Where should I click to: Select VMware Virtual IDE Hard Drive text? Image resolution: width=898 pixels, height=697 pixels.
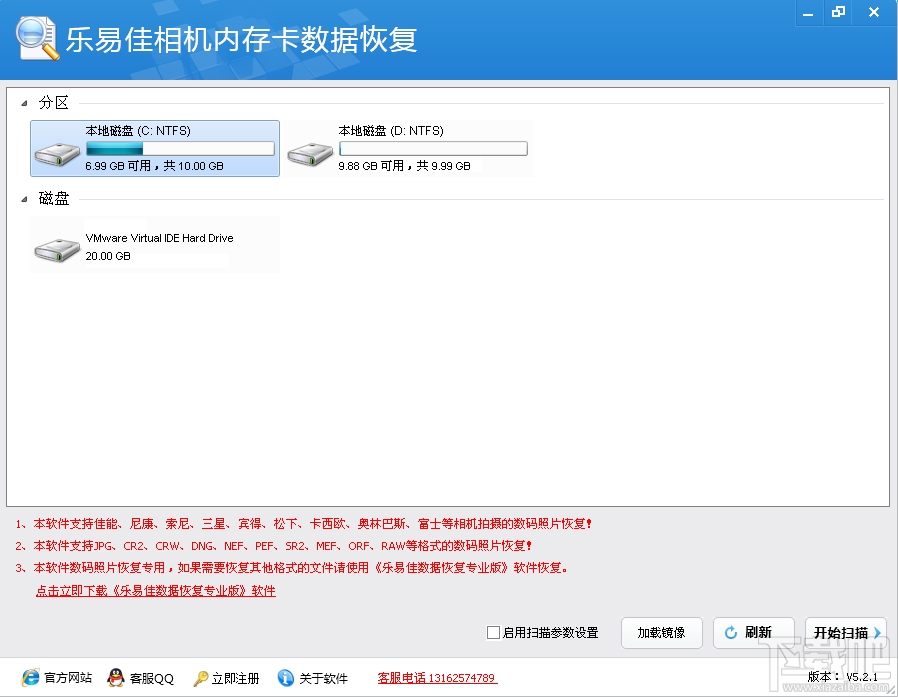[x=159, y=238]
